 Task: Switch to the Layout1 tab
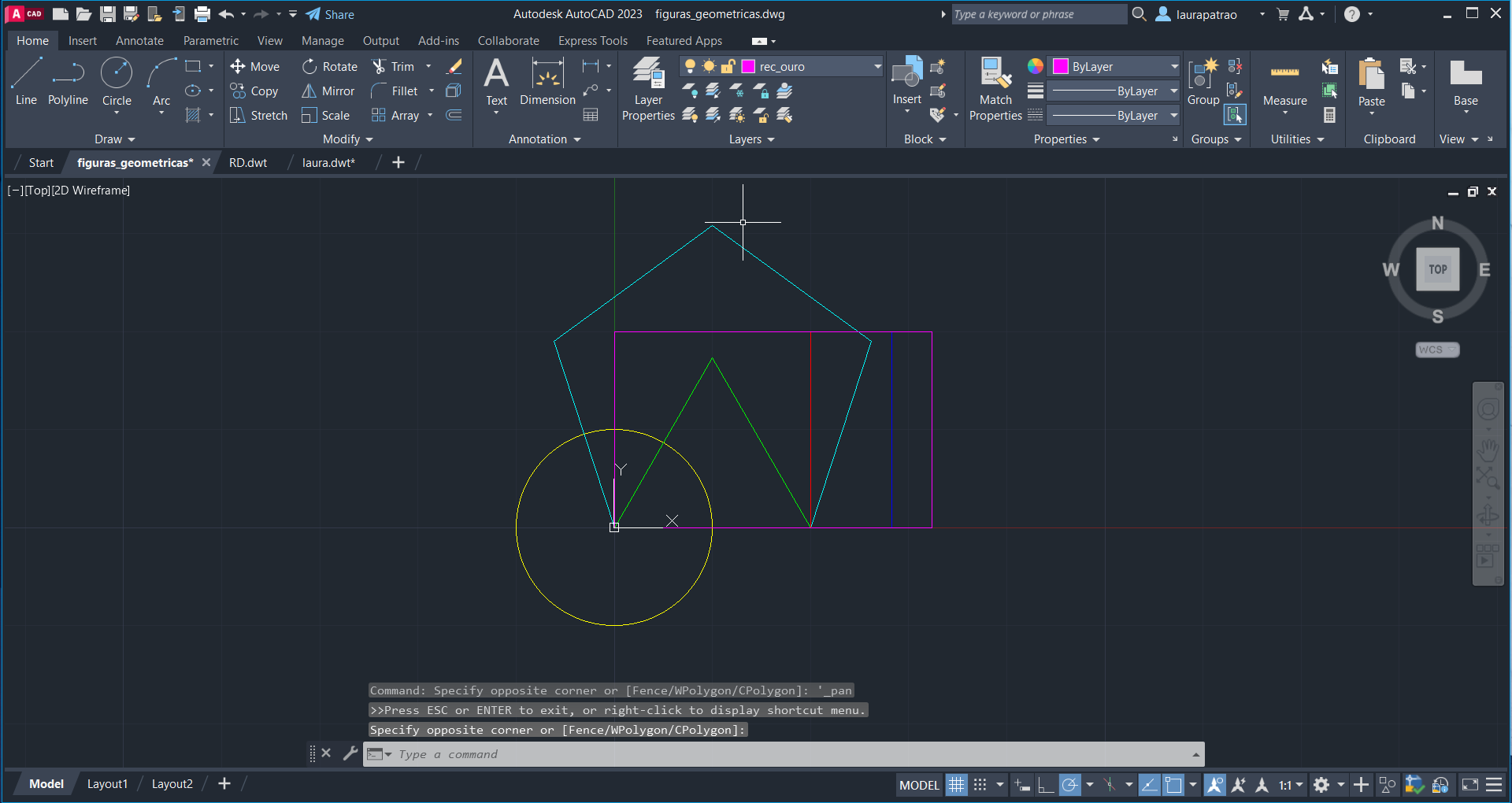point(107,784)
